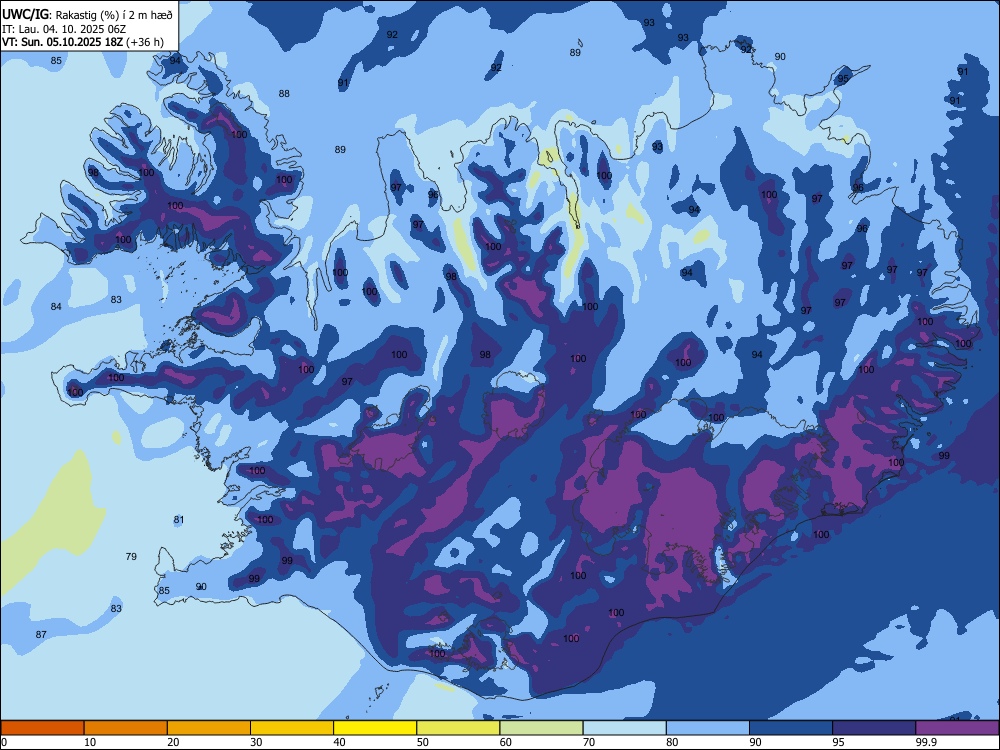Click the humidity value '95' on the map

[843, 79]
